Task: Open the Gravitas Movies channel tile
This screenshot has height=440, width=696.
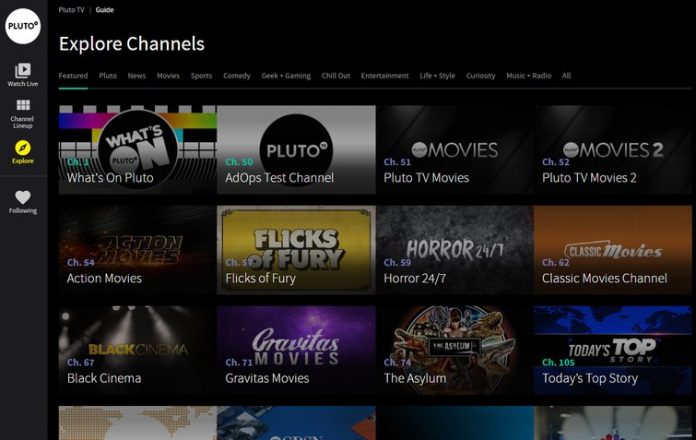Action: coord(296,350)
